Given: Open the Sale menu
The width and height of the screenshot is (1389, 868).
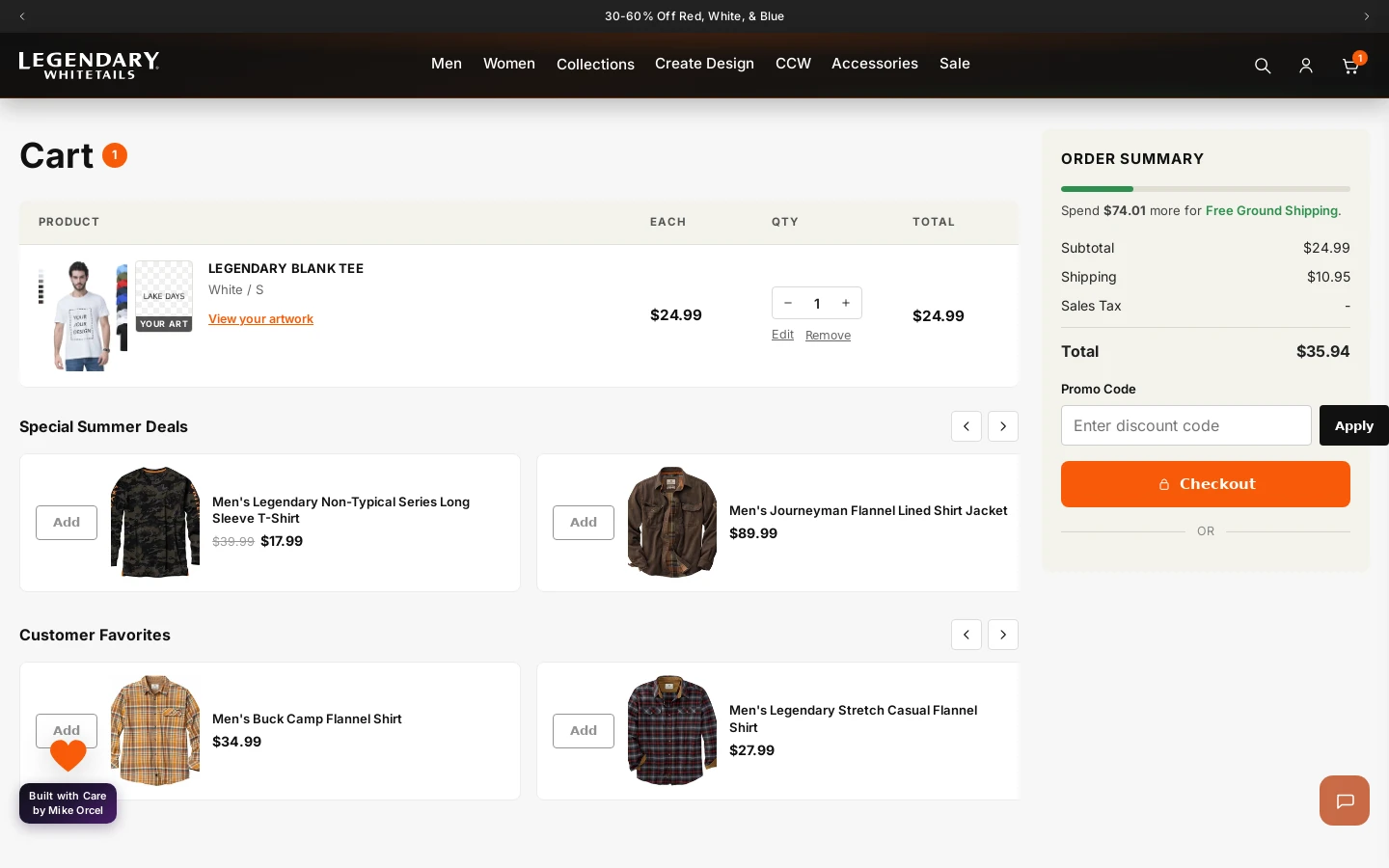Looking at the screenshot, I should pyautogui.click(x=955, y=64).
